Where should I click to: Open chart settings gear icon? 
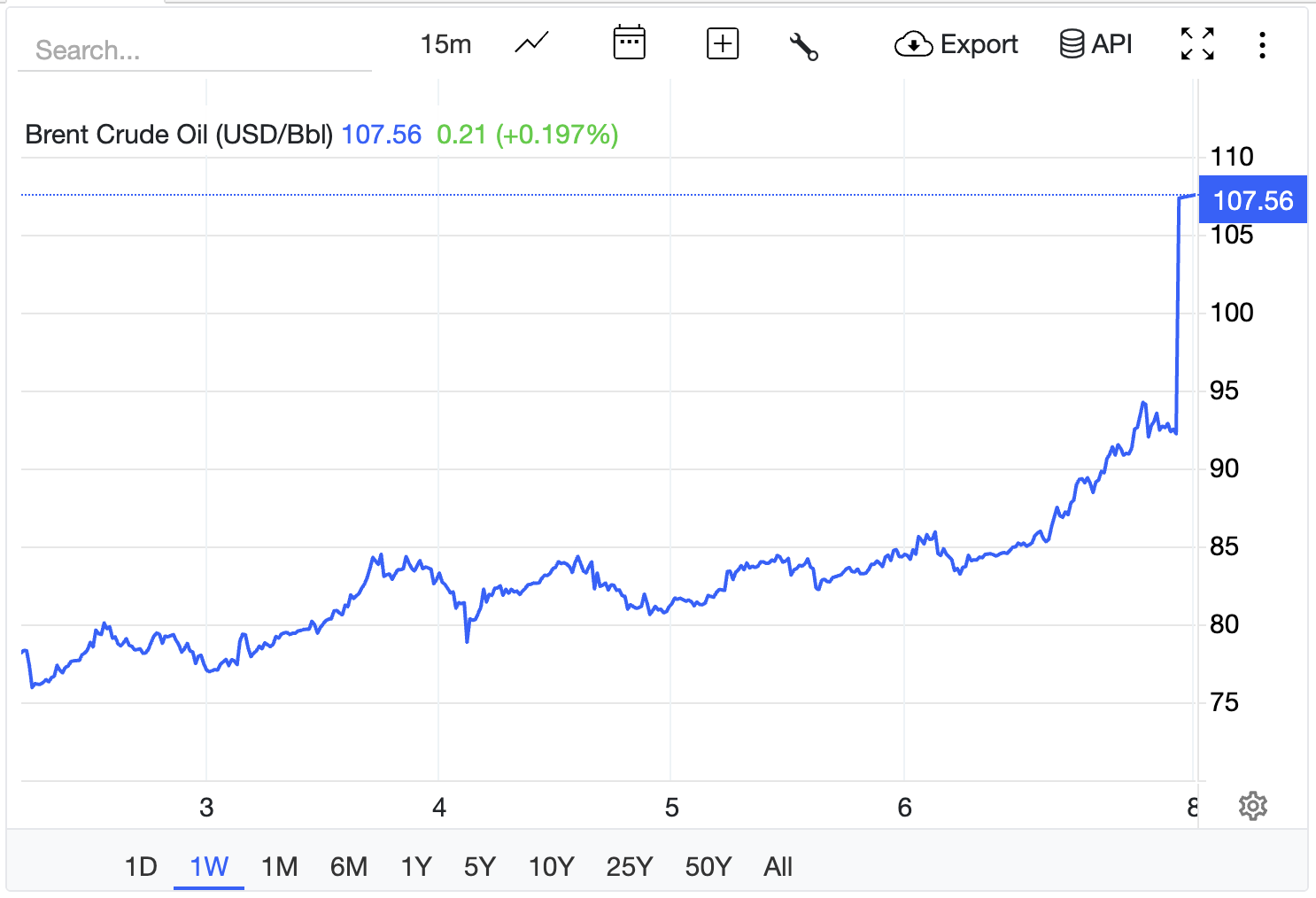point(1252,807)
